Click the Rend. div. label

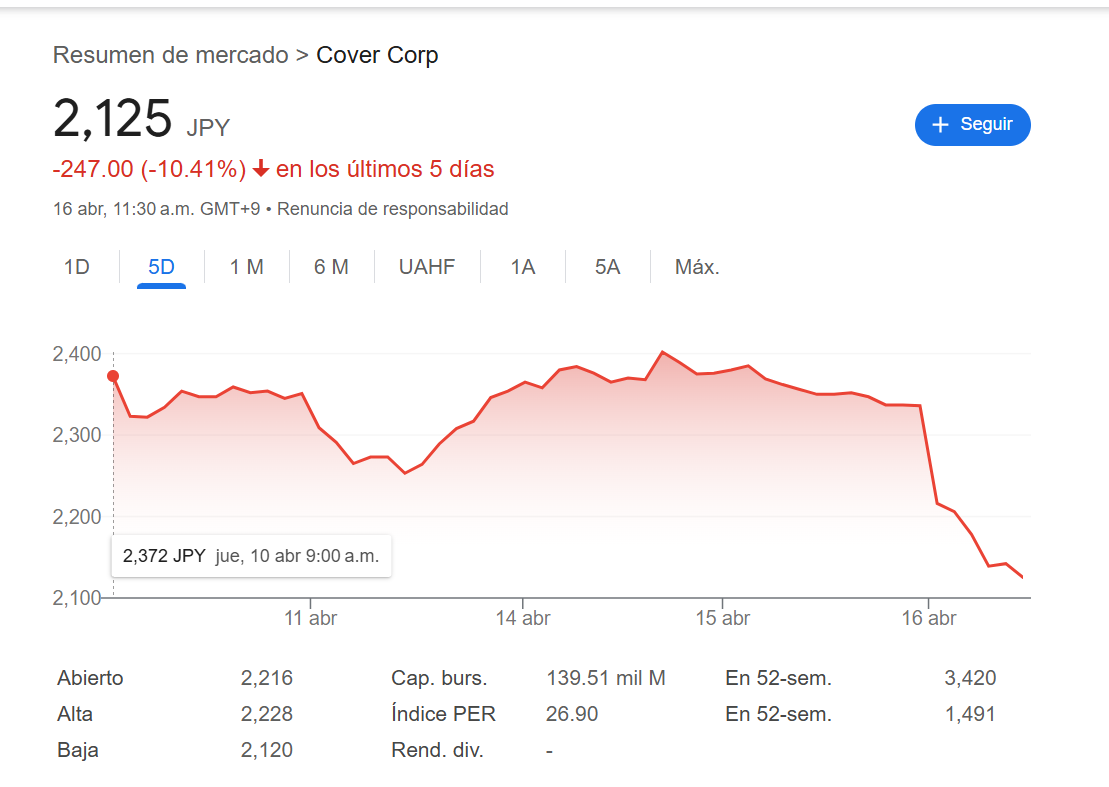point(437,750)
